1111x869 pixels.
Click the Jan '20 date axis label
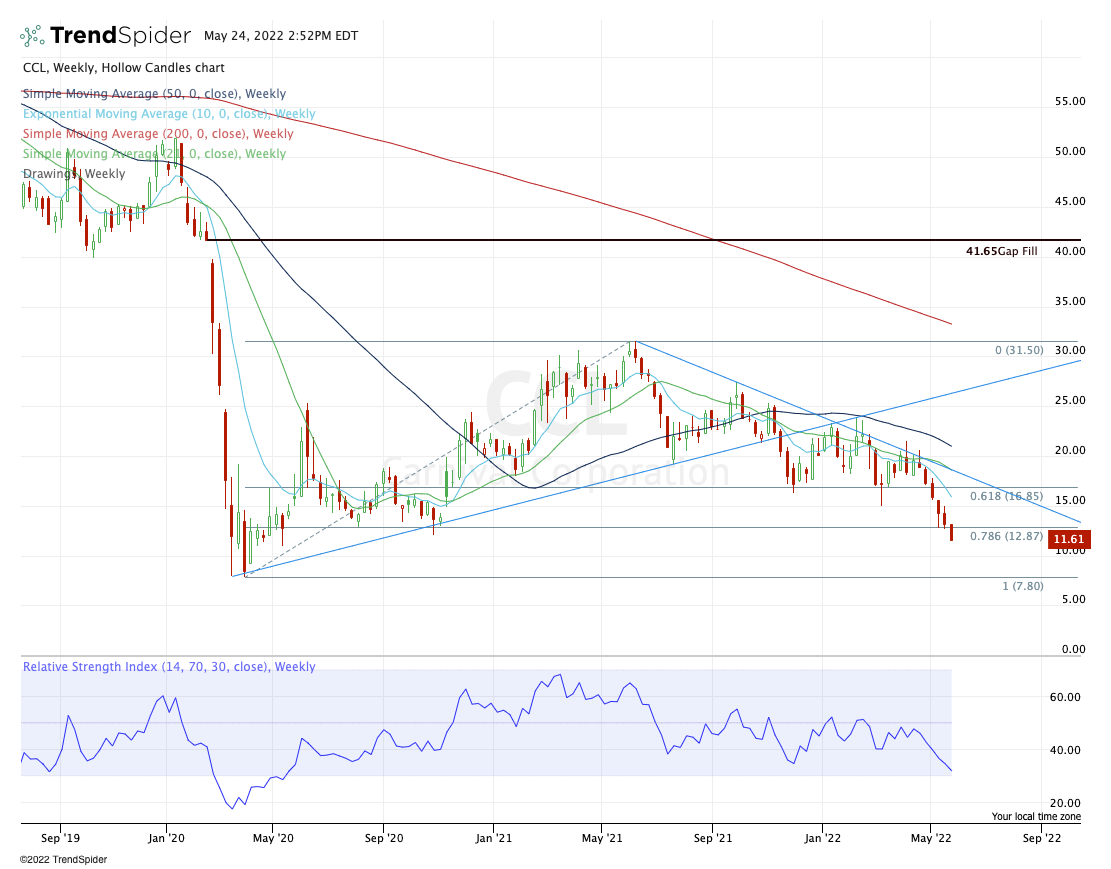click(x=167, y=839)
